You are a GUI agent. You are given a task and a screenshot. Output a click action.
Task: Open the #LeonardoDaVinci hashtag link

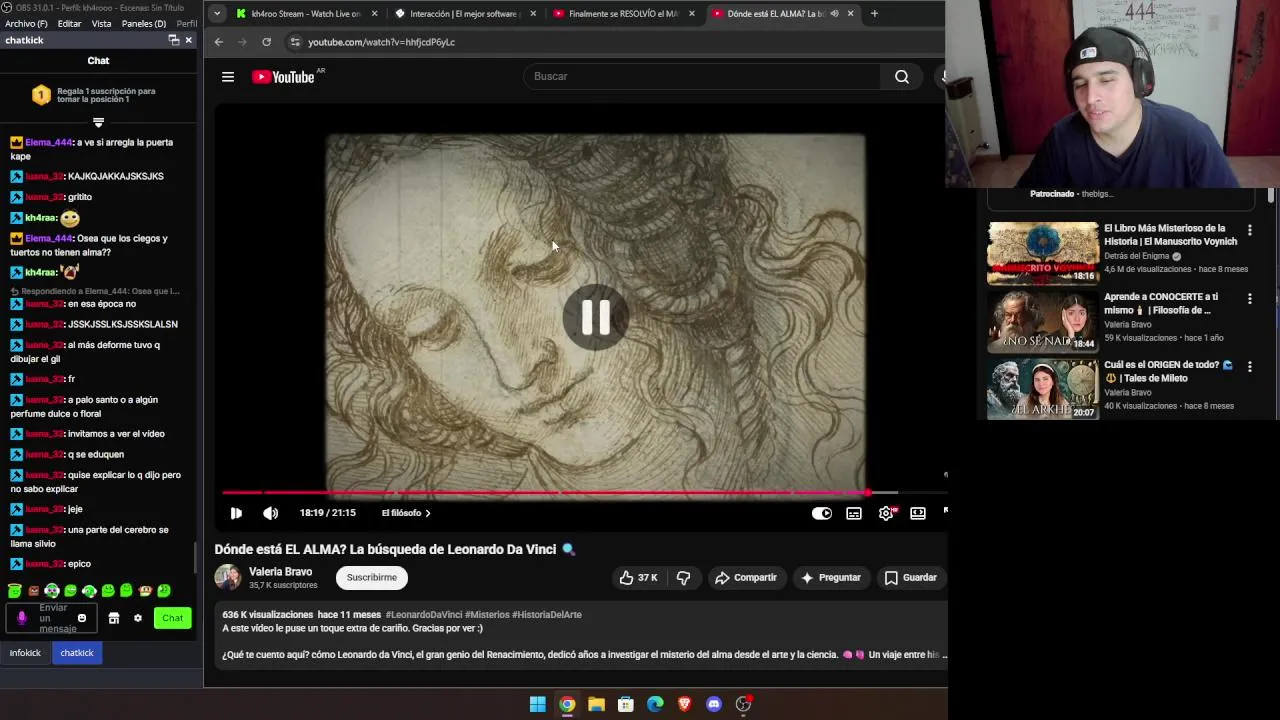pos(424,615)
